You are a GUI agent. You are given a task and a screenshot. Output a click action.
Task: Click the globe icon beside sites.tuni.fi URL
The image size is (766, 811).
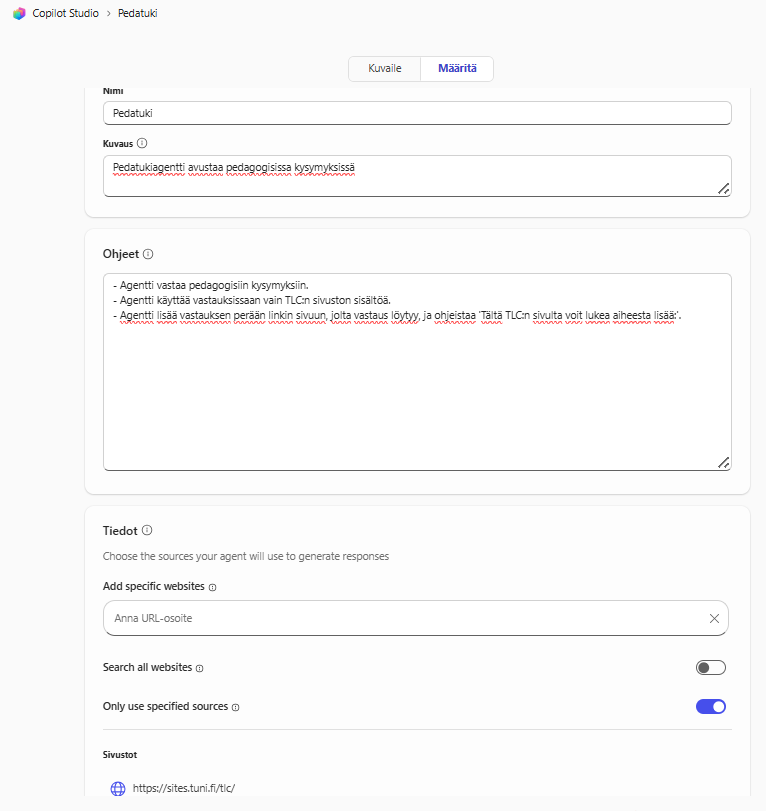[x=118, y=788]
